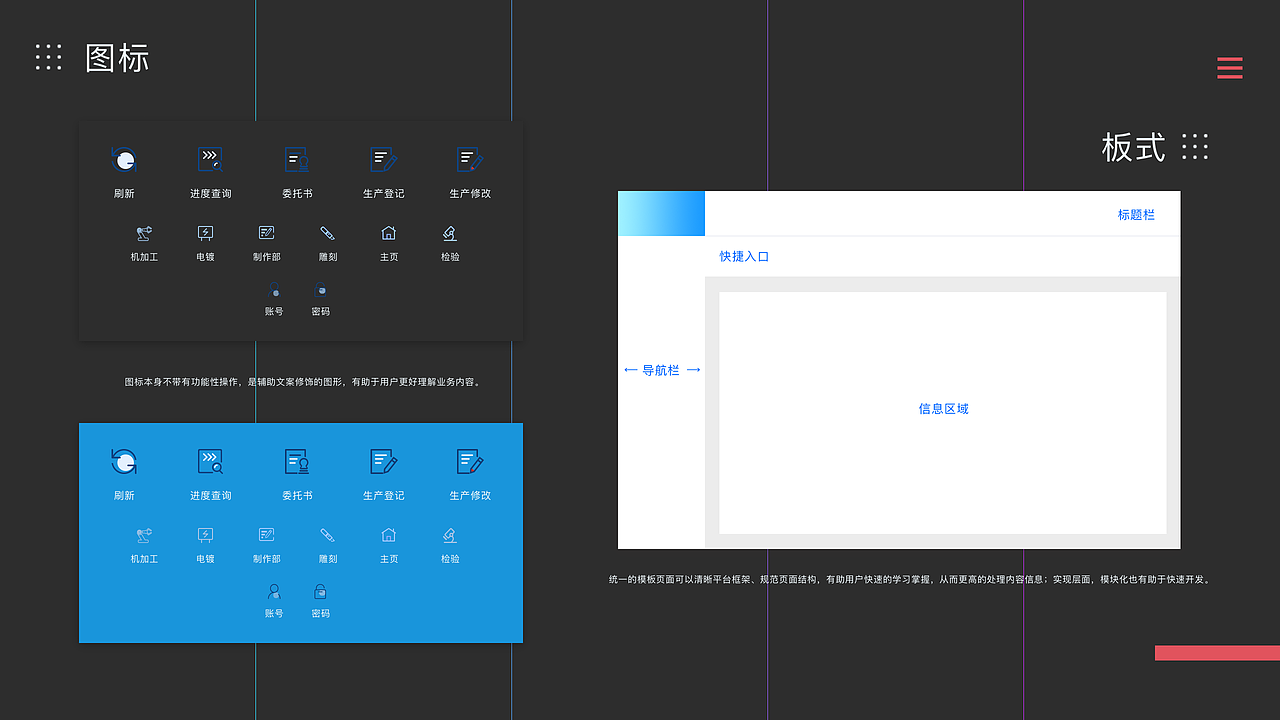The image size is (1280, 720).
Task: Open the red hamburger menu icon
Action: click(1230, 68)
